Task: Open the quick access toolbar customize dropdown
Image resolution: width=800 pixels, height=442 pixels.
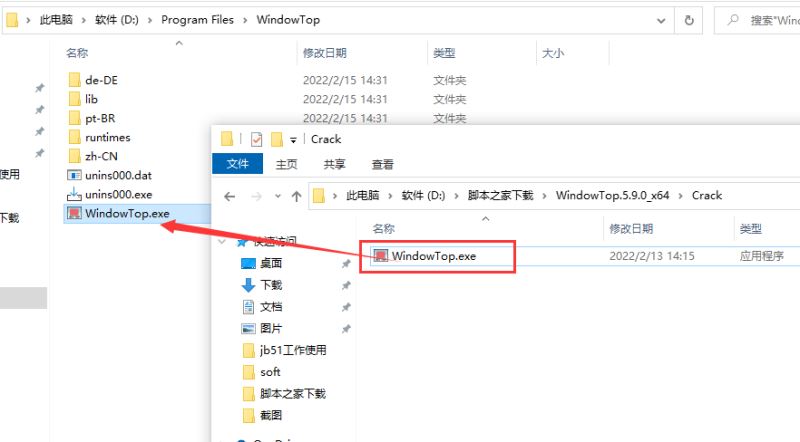Action: pyautogui.click(x=293, y=140)
